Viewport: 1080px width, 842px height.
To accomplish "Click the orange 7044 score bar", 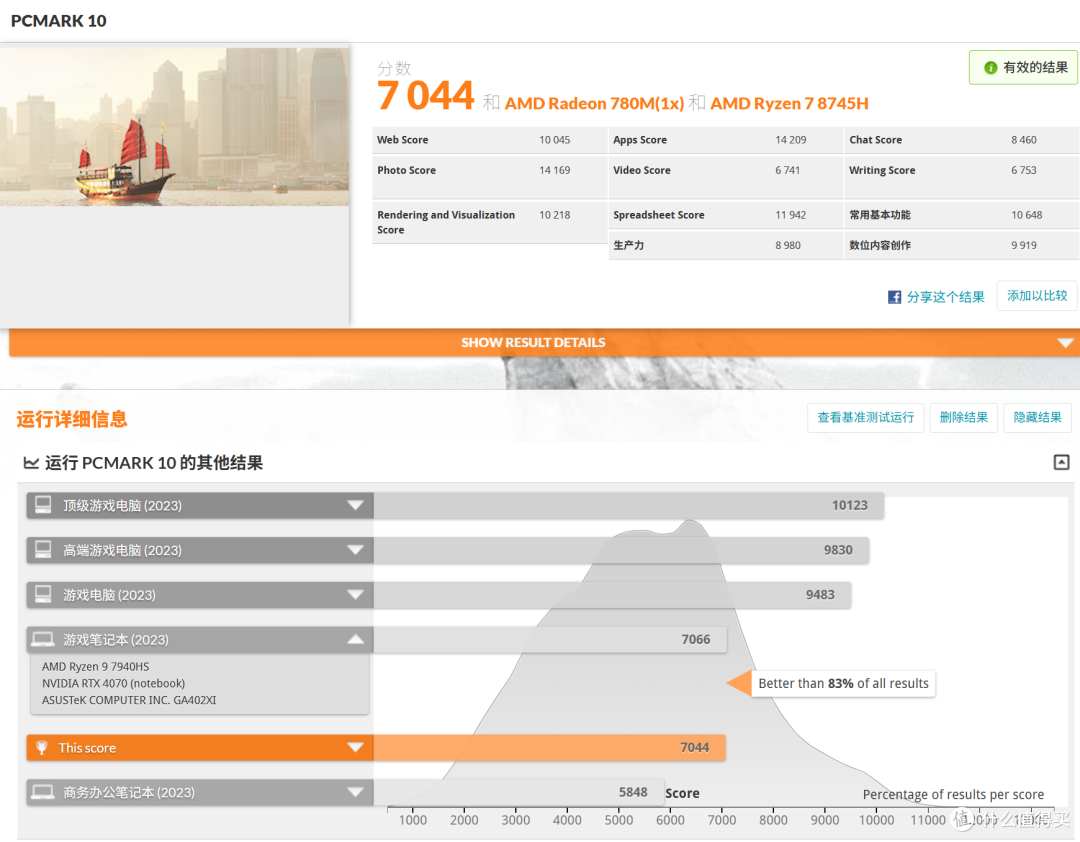I will click(x=550, y=748).
